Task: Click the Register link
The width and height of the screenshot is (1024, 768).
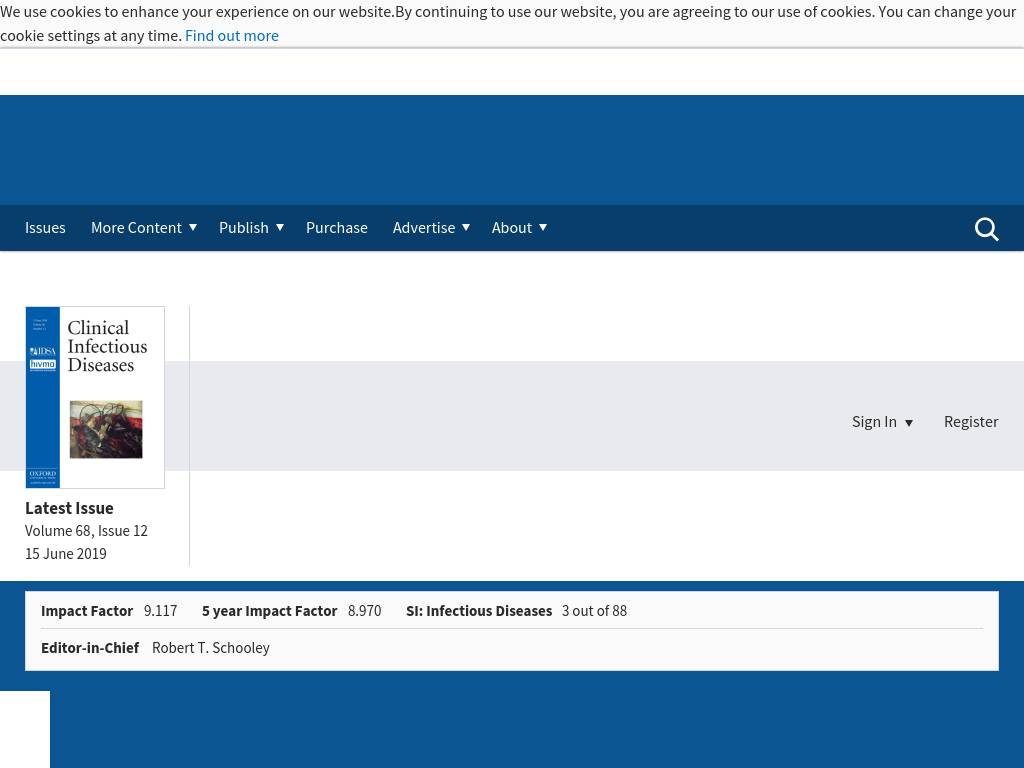Action: [x=970, y=421]
